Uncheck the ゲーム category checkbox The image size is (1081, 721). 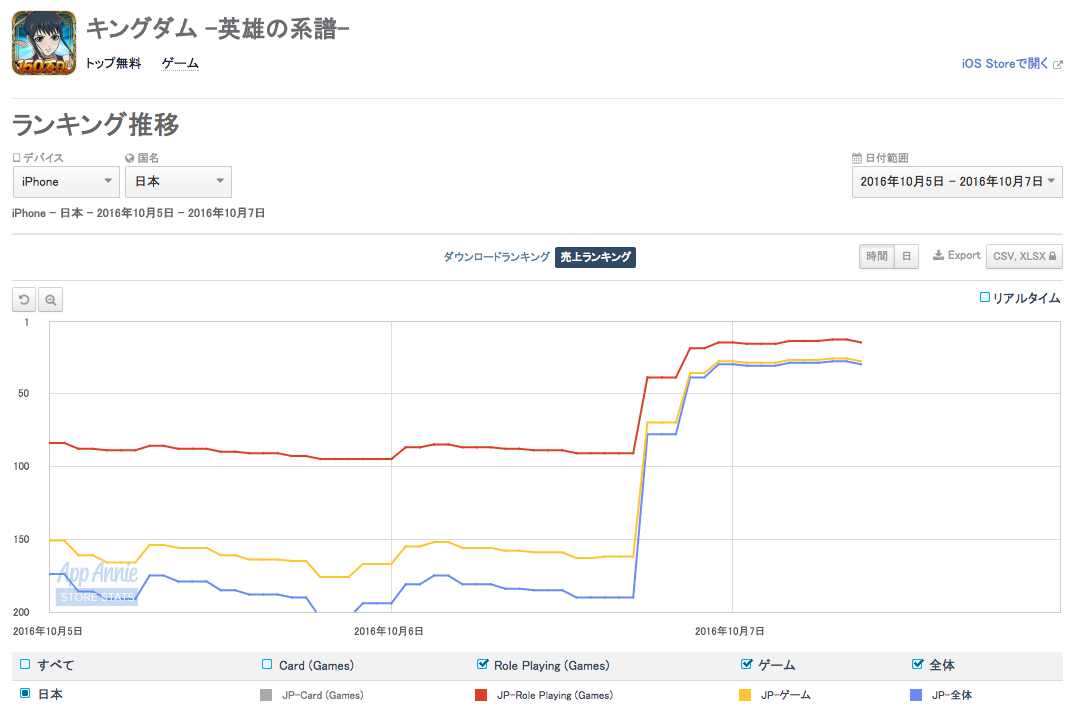[747, 664]
